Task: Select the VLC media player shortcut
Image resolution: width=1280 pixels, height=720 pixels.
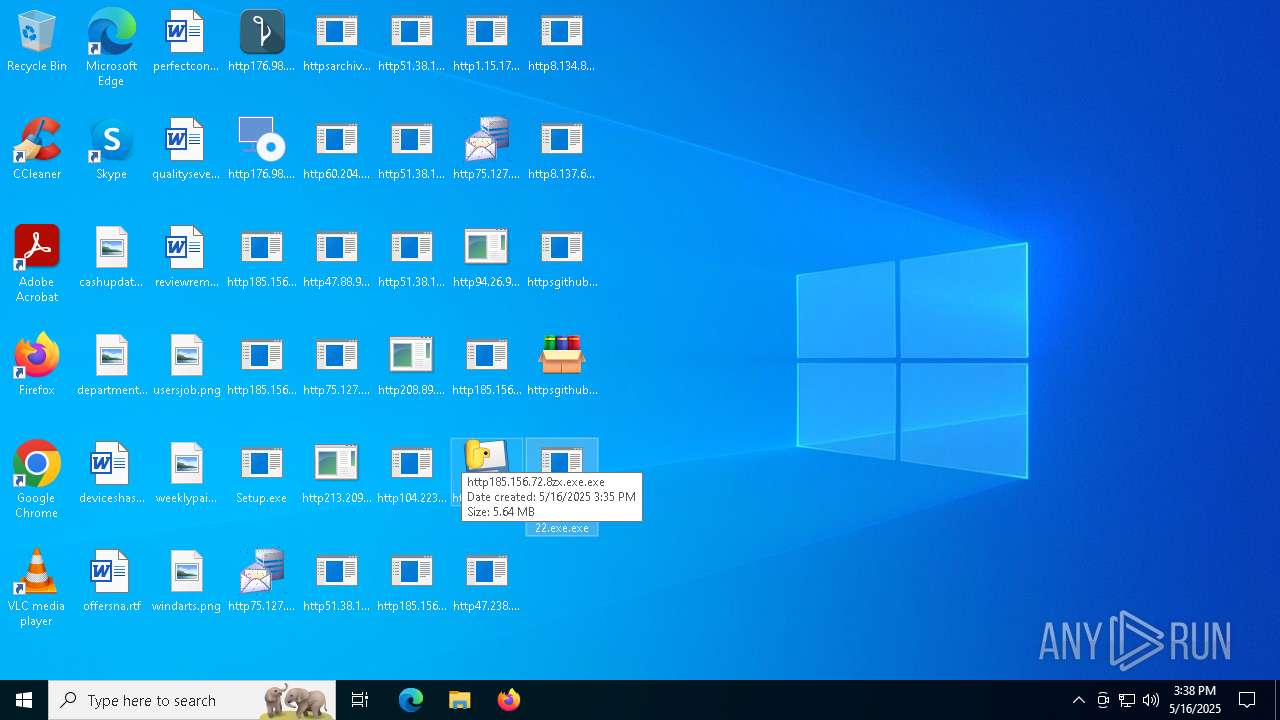Action: pos(37,588)
